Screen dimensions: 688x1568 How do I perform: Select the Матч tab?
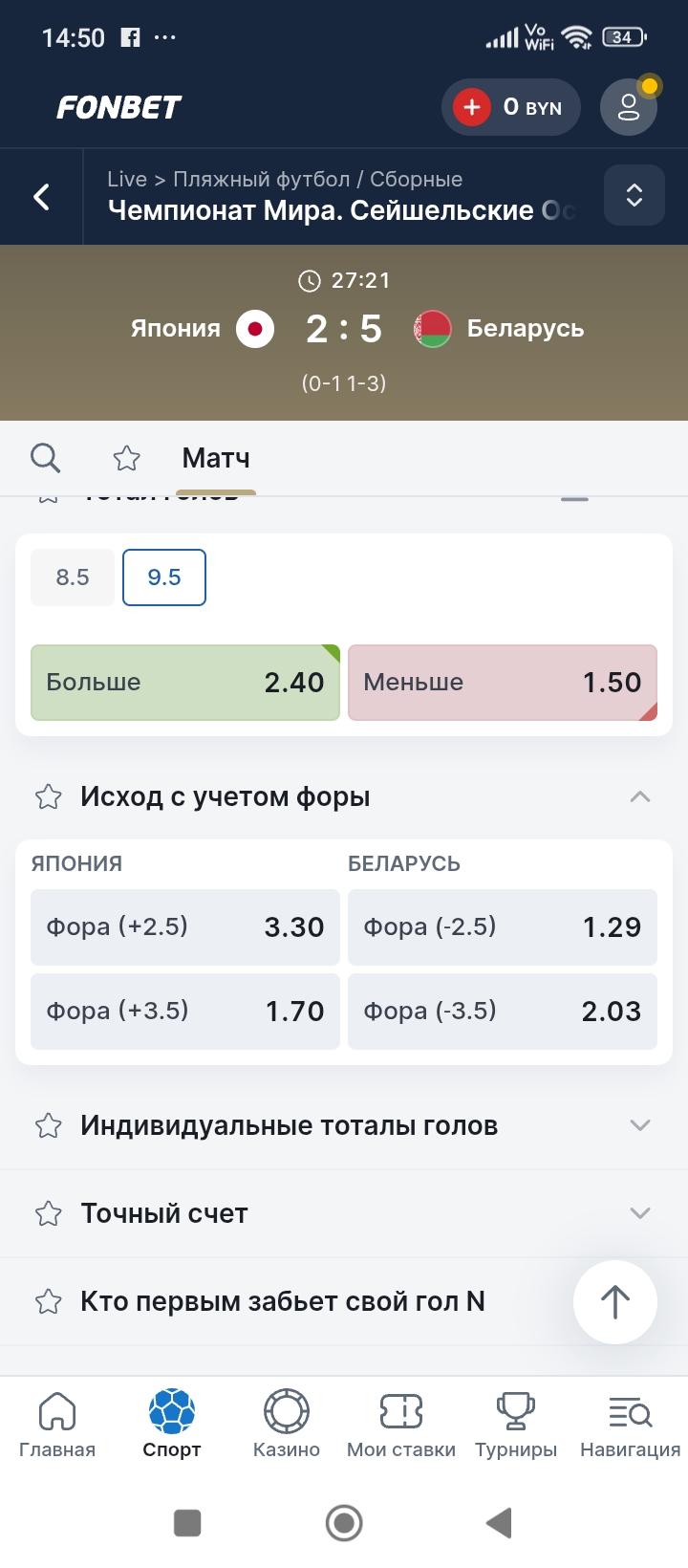(216, 458)
